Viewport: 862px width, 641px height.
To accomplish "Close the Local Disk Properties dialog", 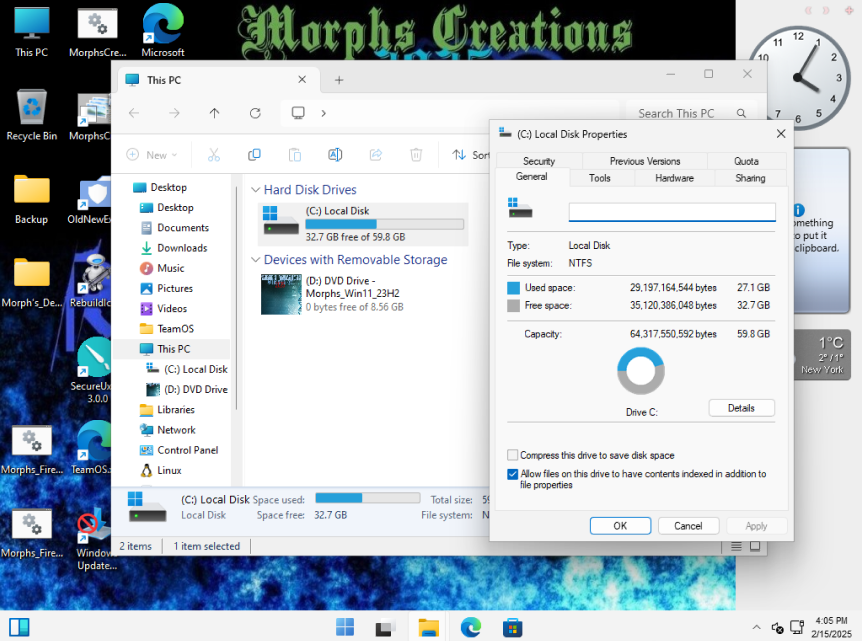I will (x=781, y=134).
